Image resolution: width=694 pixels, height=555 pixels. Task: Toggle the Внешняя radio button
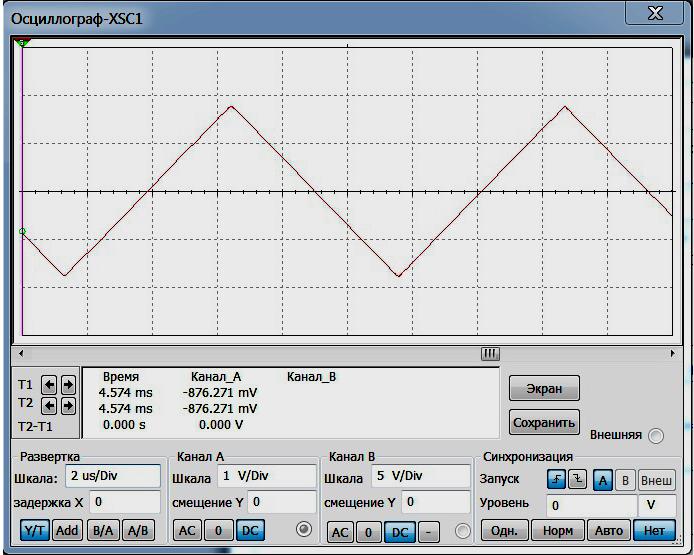point(656,436)
